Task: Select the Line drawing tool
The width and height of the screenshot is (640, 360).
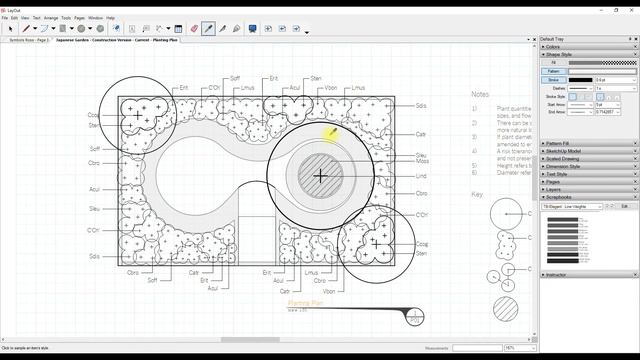Action: pos(26,29)
